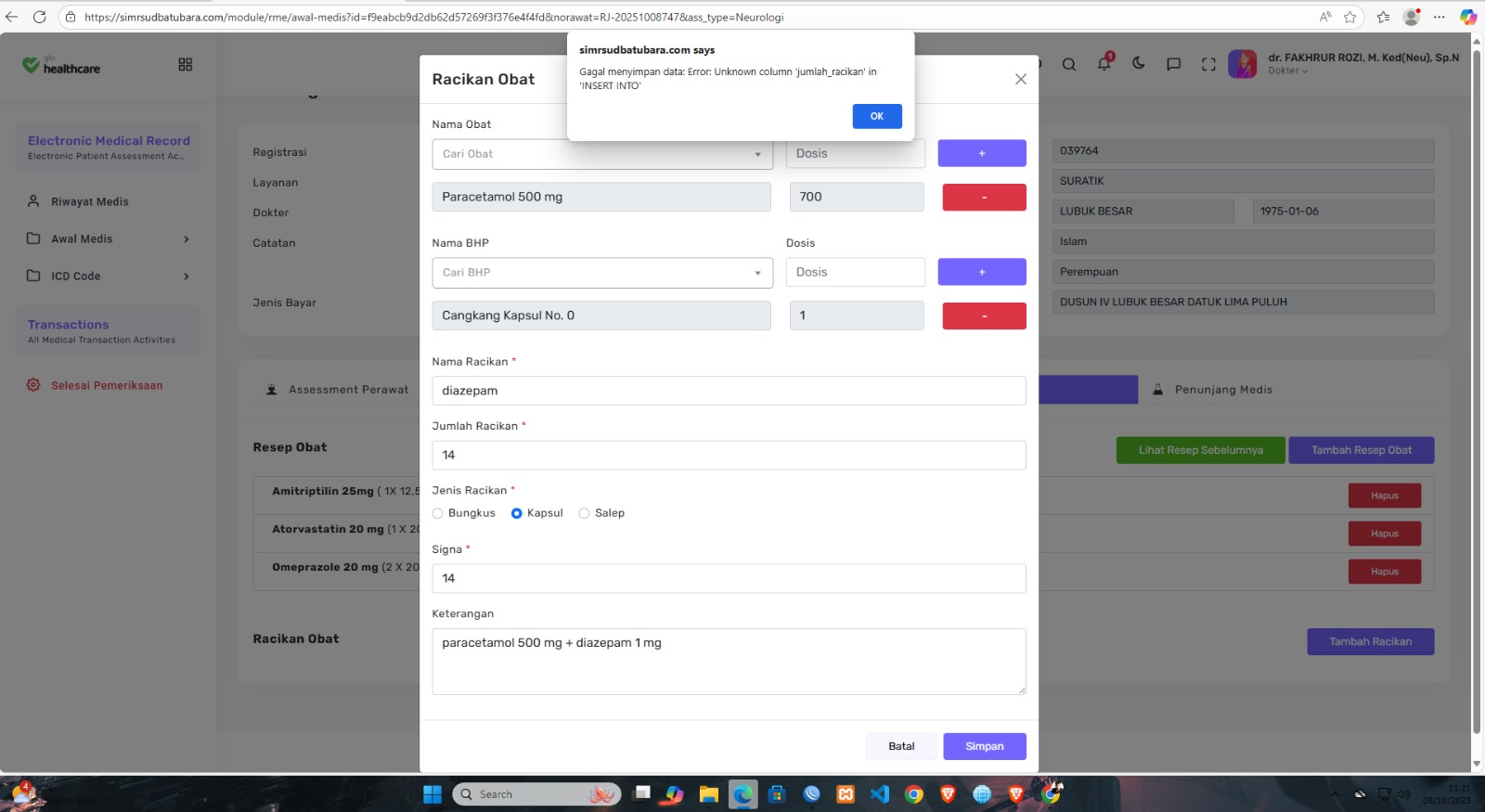Open Visual Studio Code from taskbar

pyautogui.click(x=880, y=794)
